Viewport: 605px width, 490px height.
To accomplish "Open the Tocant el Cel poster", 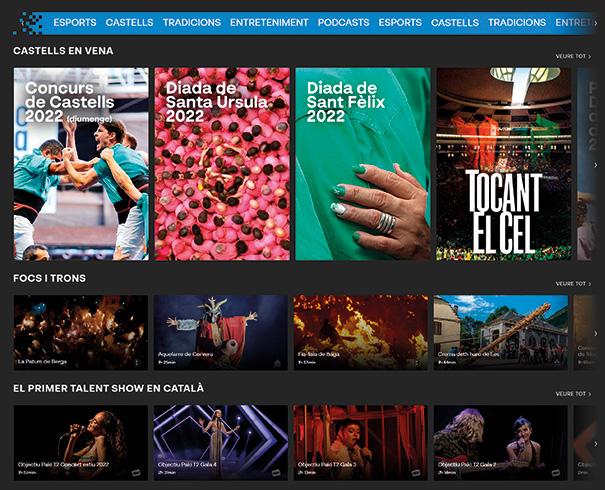I will (504, 164).
